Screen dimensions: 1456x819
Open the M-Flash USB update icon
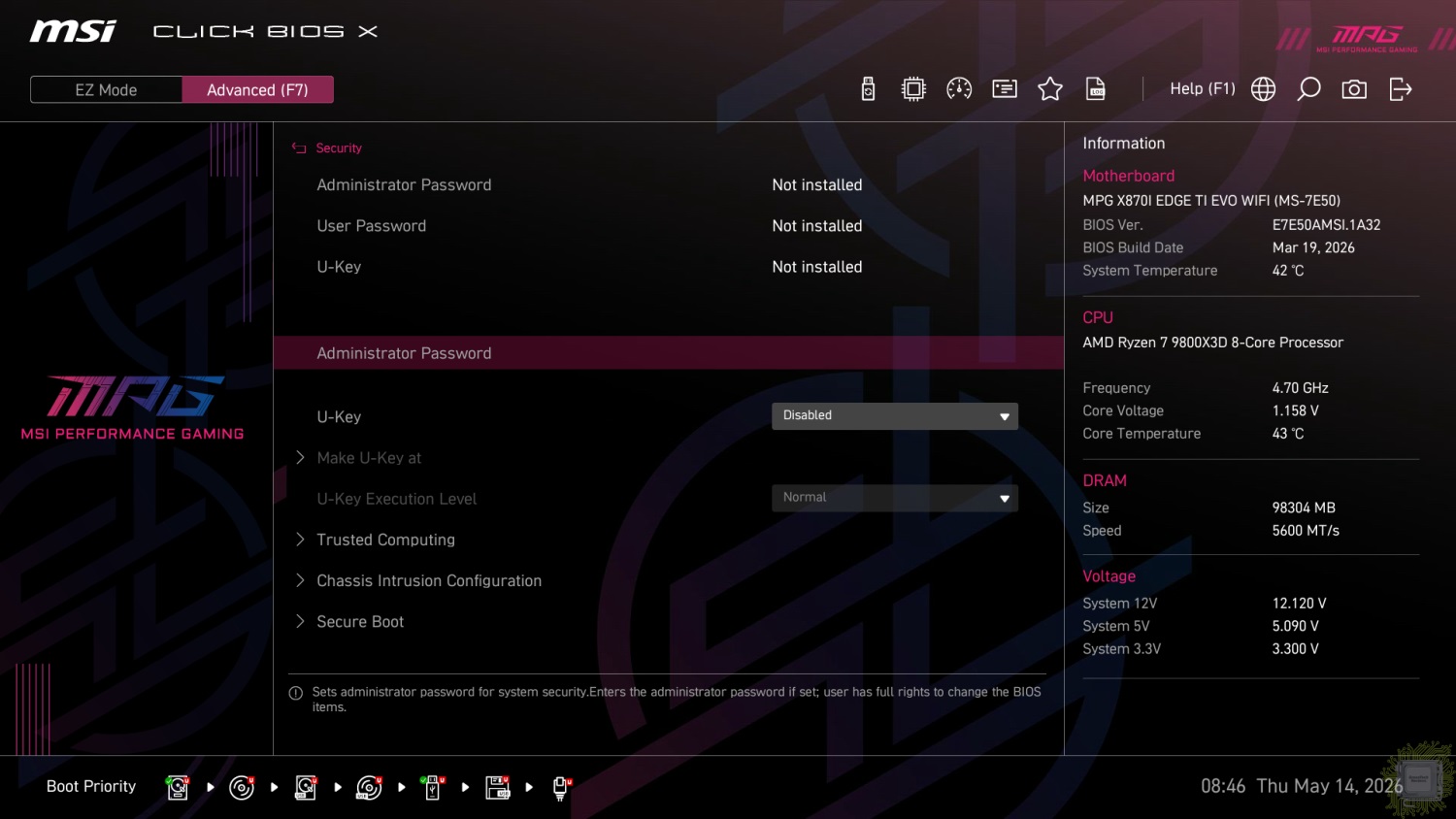click(x=868, y=89)
